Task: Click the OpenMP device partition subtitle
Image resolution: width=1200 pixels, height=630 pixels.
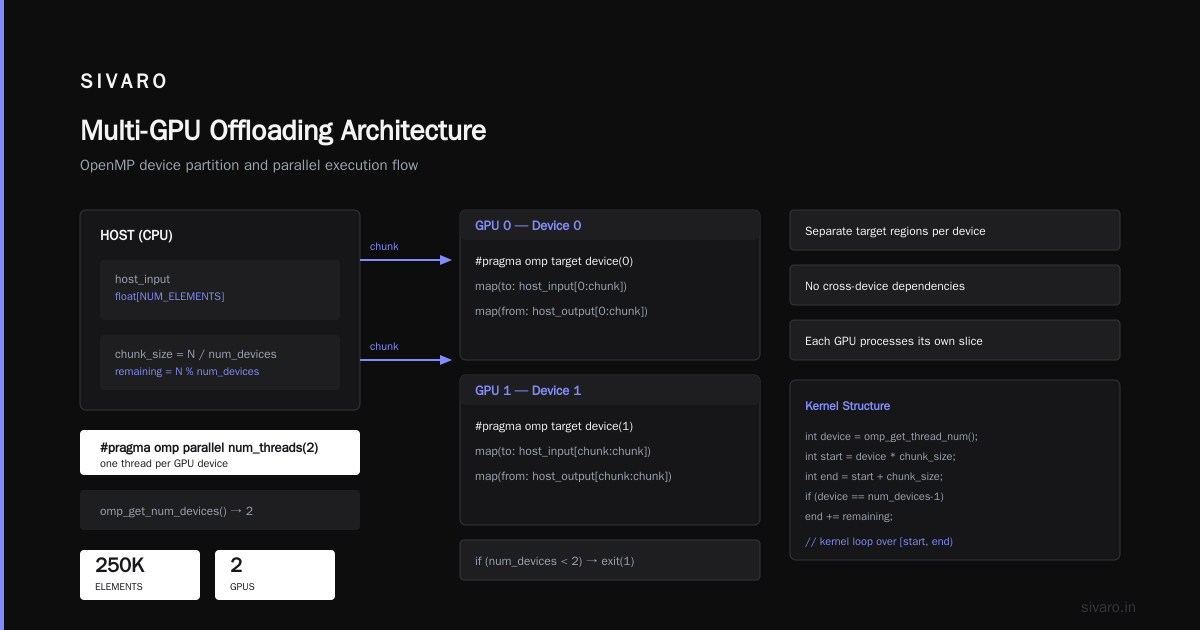Action: [249, 165]
